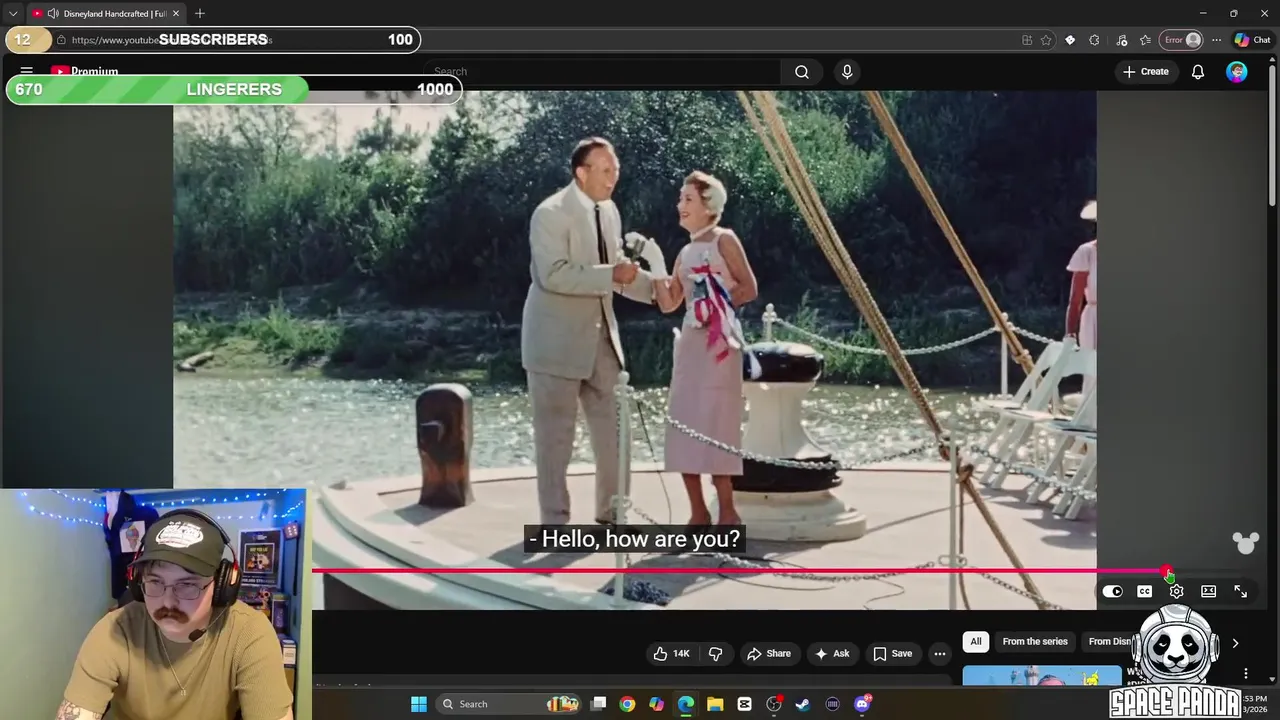Image resolution: width=1280 pixels, height=720 pixels.
Task: Open the Edge extensions puzzle icon
Action: coord(1094,40)
